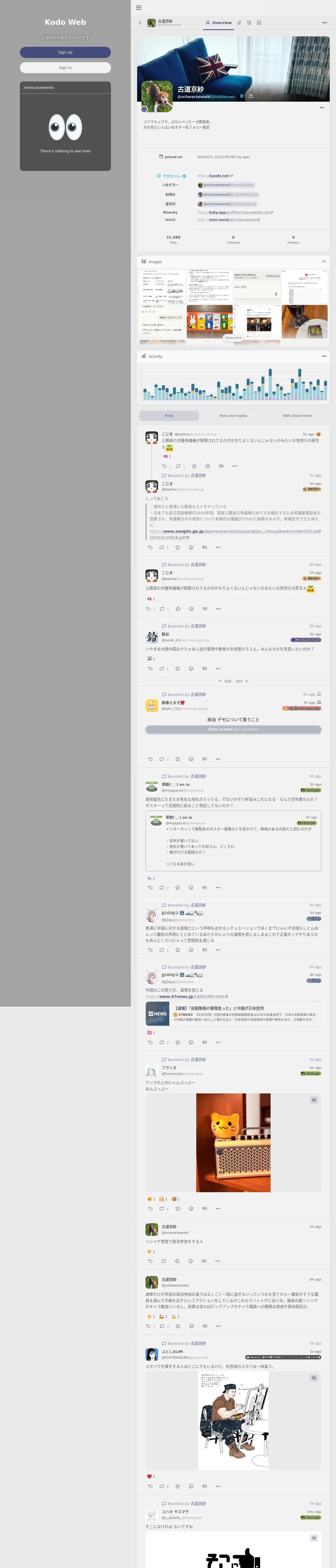Add reaction to しっておこう post

[191, 547]
